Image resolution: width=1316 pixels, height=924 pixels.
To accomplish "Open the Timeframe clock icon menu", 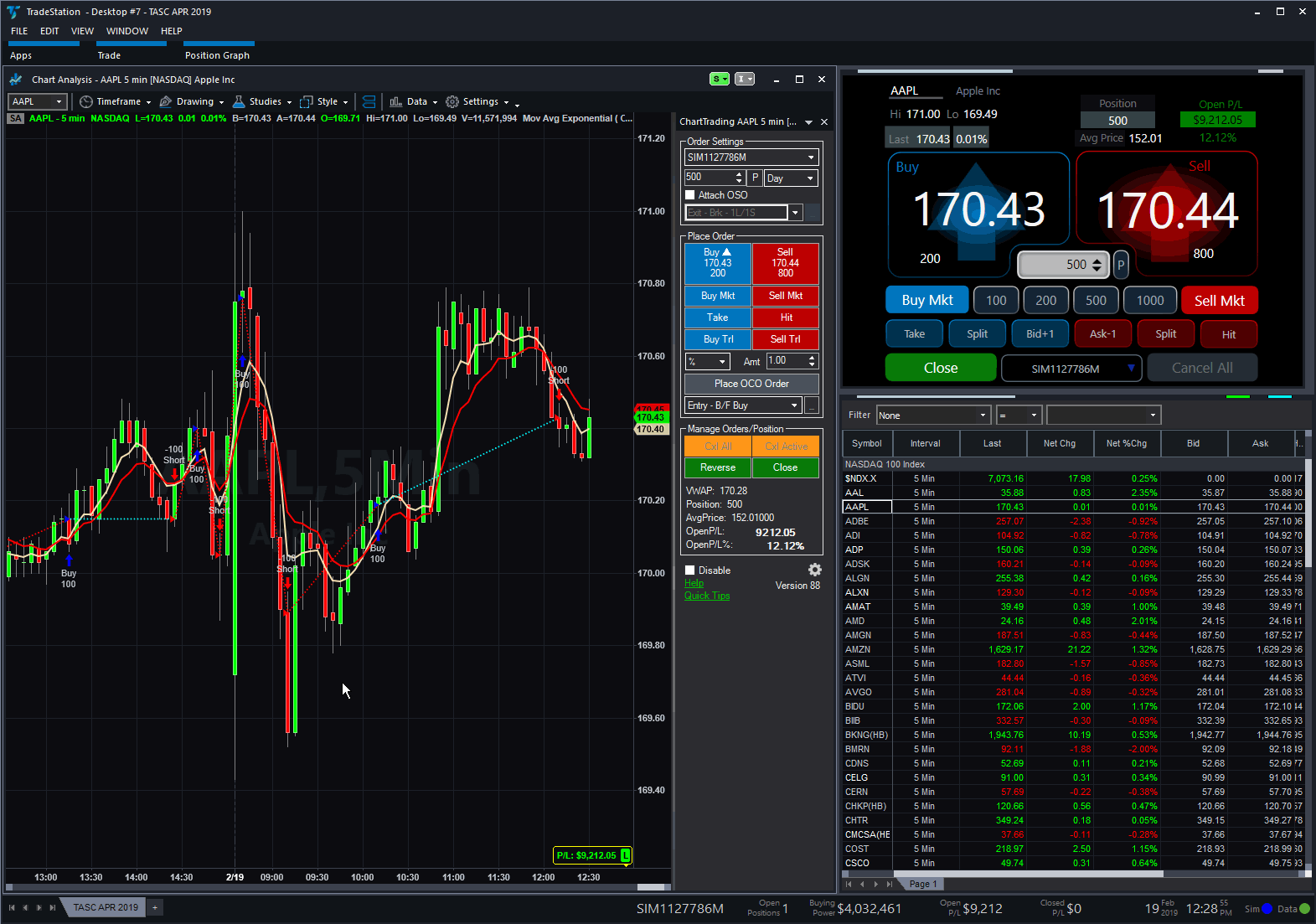I will click(86, 101).
